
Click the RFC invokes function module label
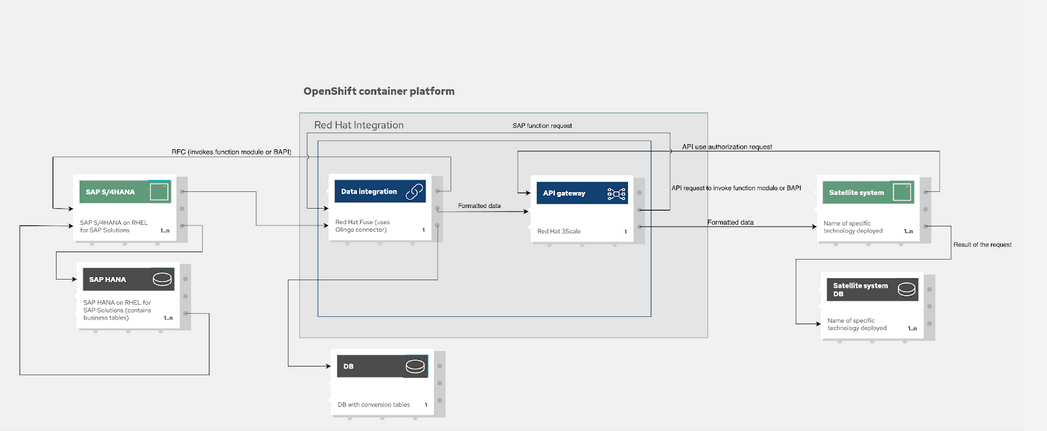point(230,152)
